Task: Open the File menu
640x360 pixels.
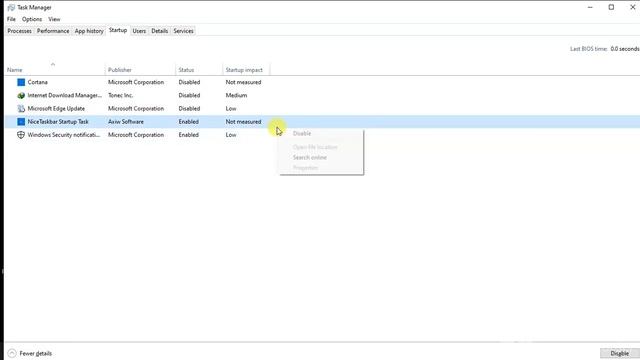Action: pyautogui.click(x=11, y=19)
